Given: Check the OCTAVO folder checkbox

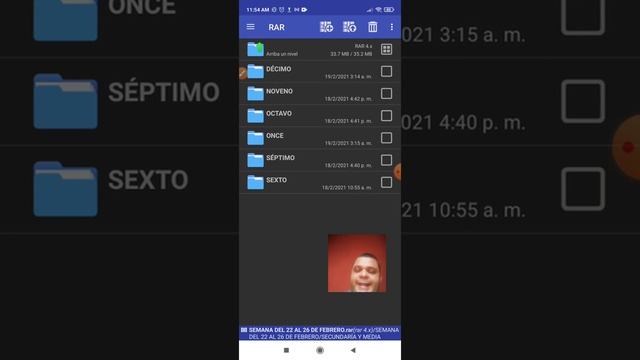Looking at the screenshot, I should pos(386,116).
